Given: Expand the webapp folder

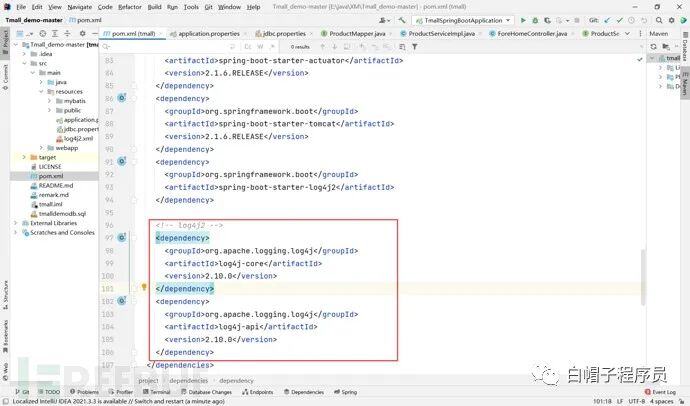Looking at the screenshot, I should coord(41,148).
